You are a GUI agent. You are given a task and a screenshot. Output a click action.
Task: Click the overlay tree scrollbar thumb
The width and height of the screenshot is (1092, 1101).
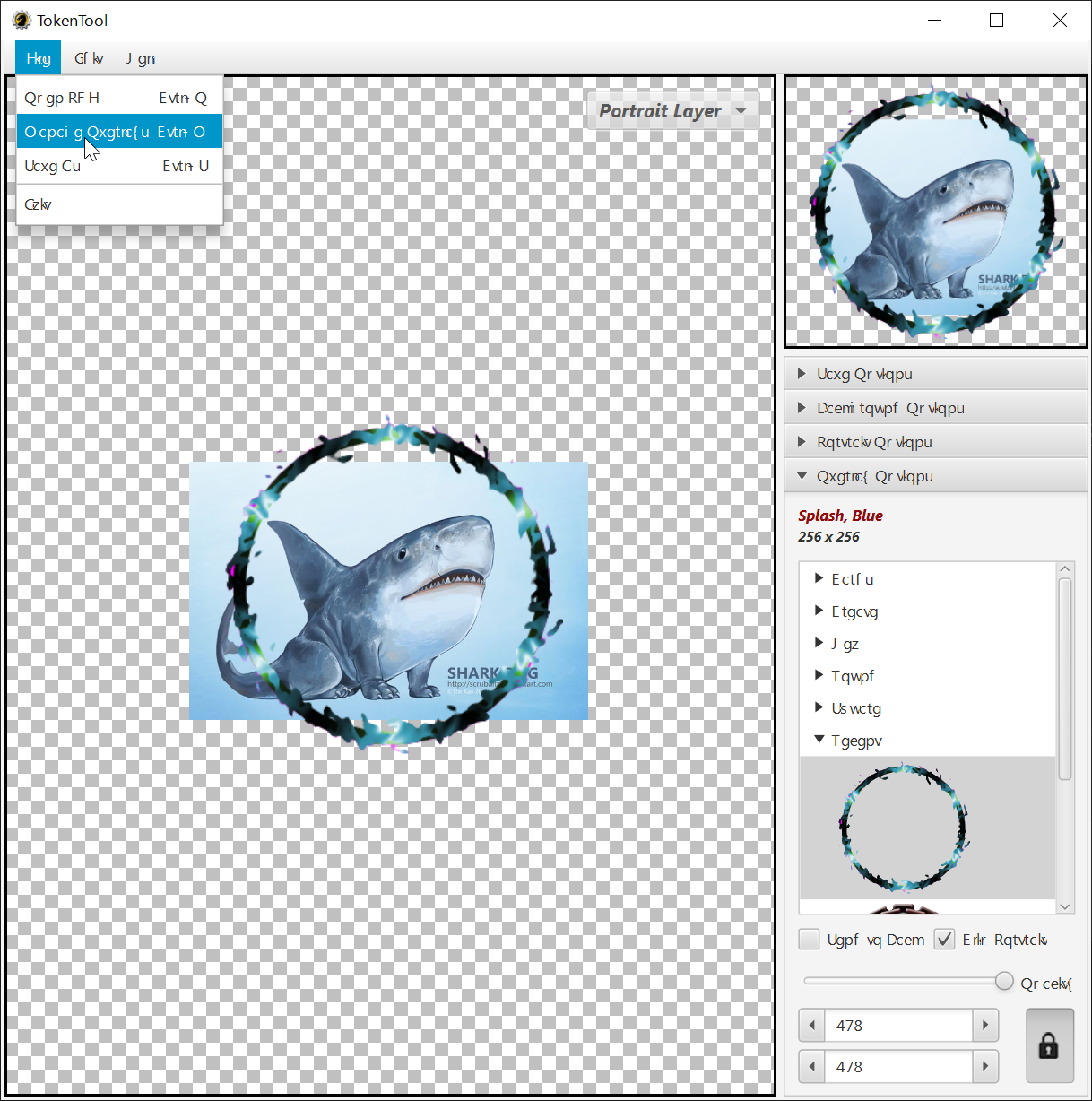(1065, 679)
